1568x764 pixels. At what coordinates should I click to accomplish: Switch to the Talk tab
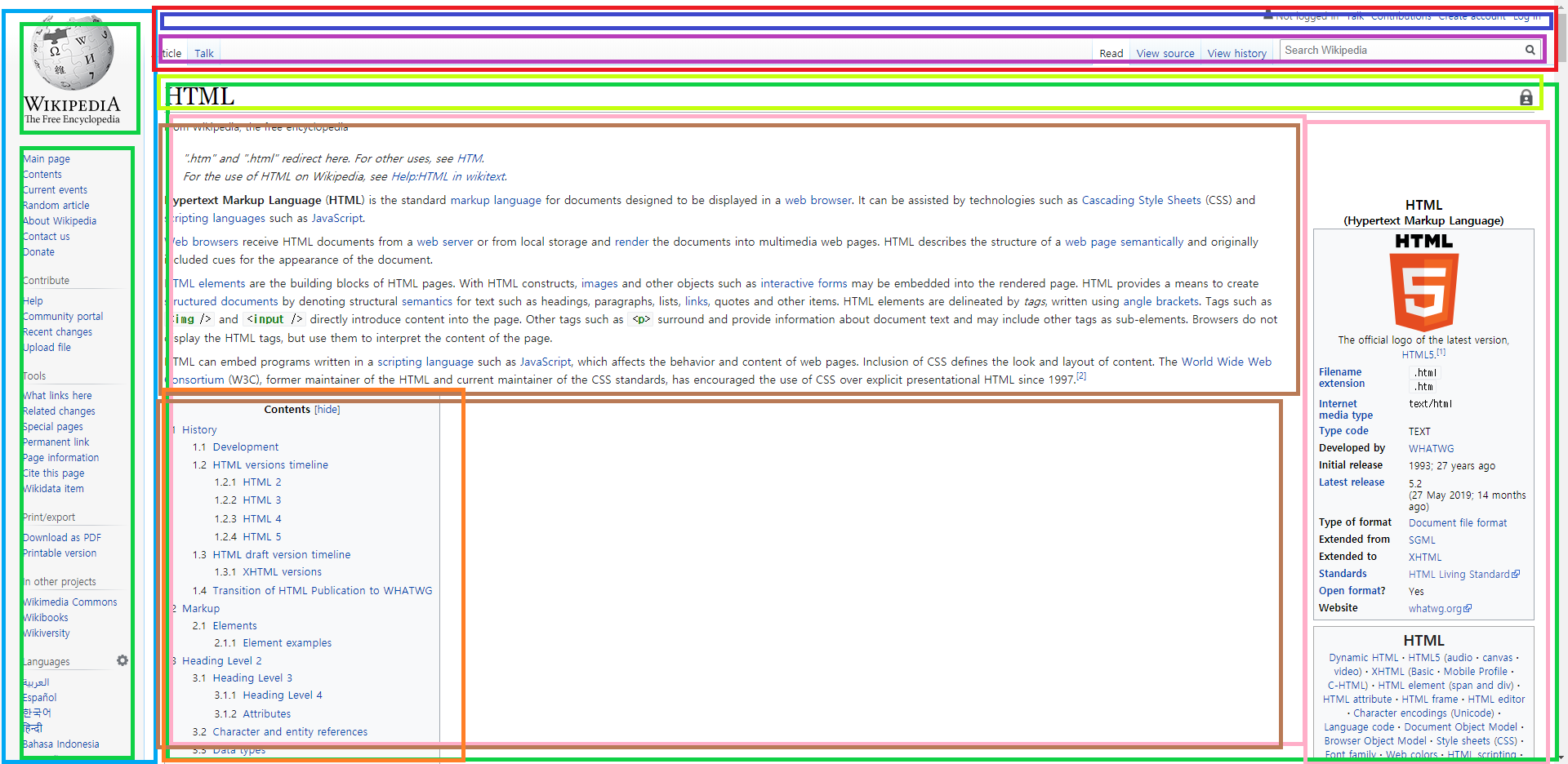point(204,54)
